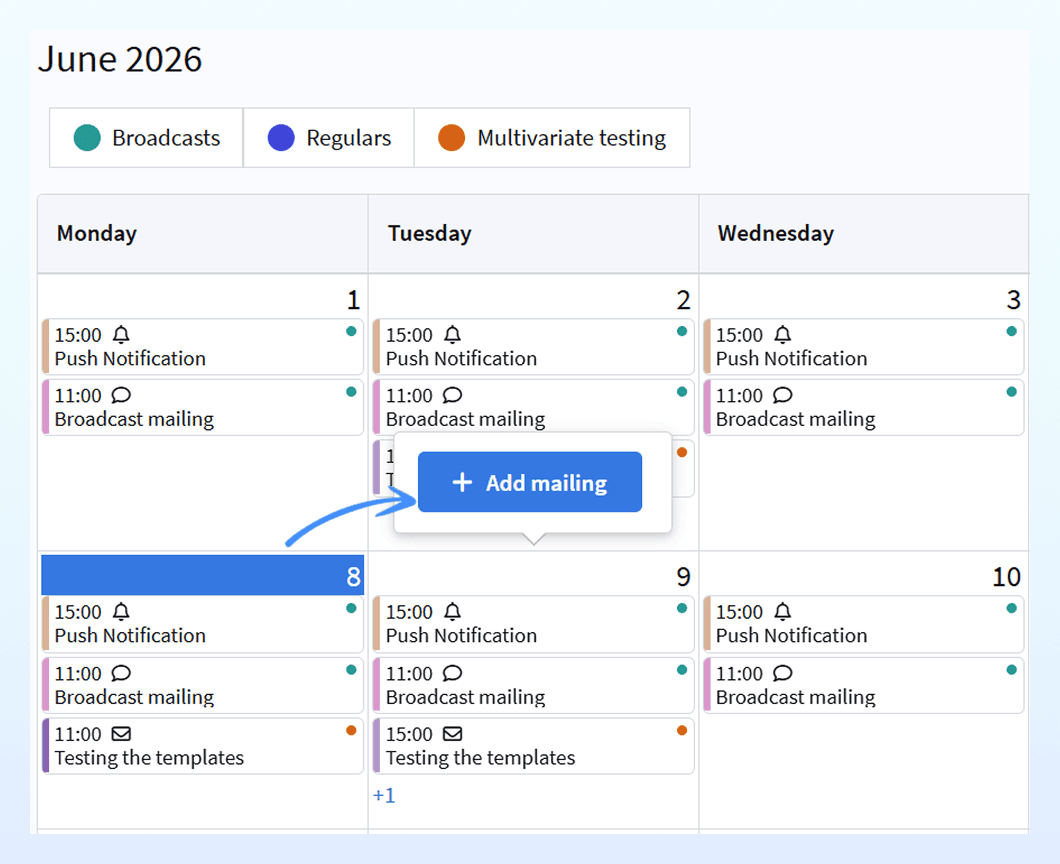This screenshot has height=864, width=1060.
Task: Select the highlighted day 8 header
Action: tap(203, 575)
